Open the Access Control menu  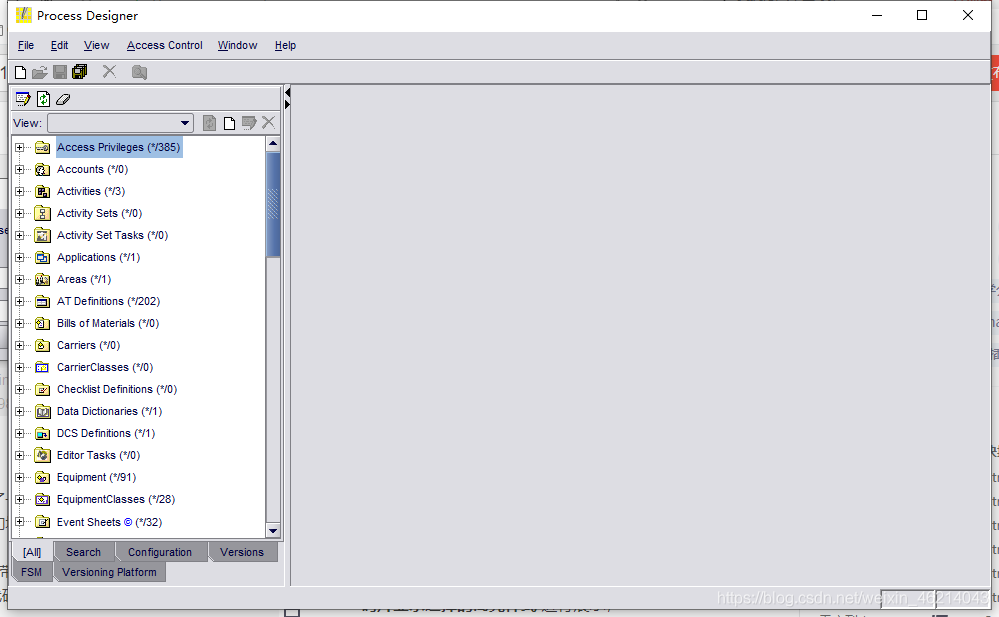pos(164,45)
